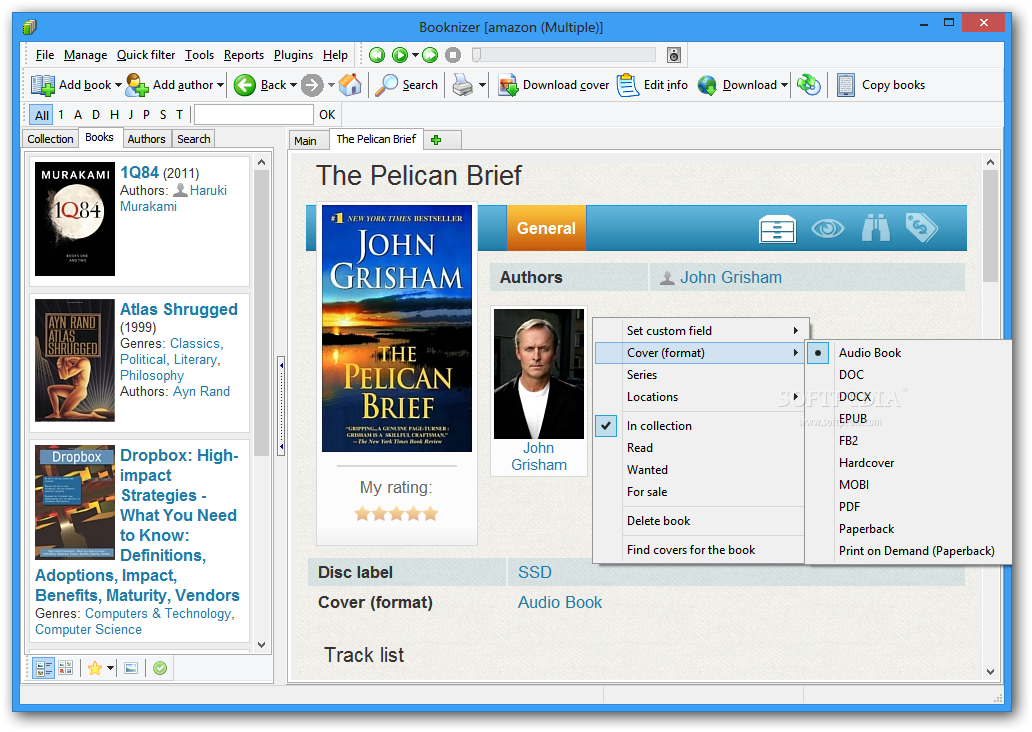Image resolution: width=1032 pixels, height=732 pixels.
Task: Click the Edit info notepad icon
Action: coord(628,85)
